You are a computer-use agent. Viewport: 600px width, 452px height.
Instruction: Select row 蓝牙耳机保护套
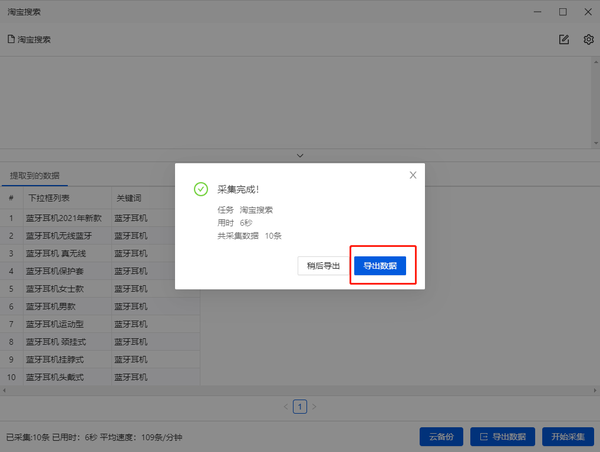coord(100,271)
